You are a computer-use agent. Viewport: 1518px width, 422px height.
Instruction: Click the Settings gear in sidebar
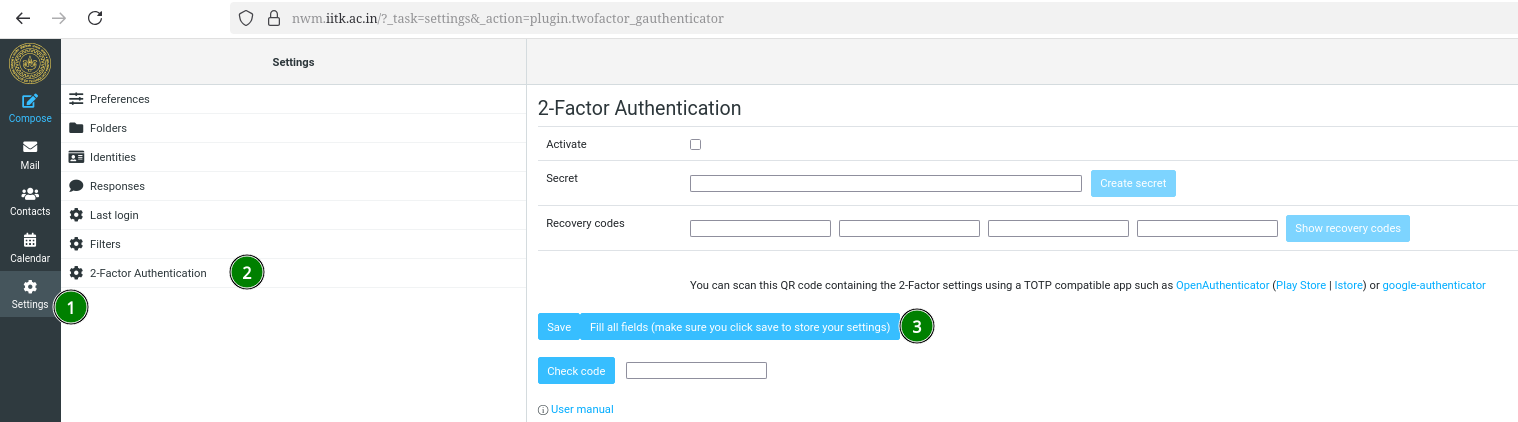pos(30,287)
